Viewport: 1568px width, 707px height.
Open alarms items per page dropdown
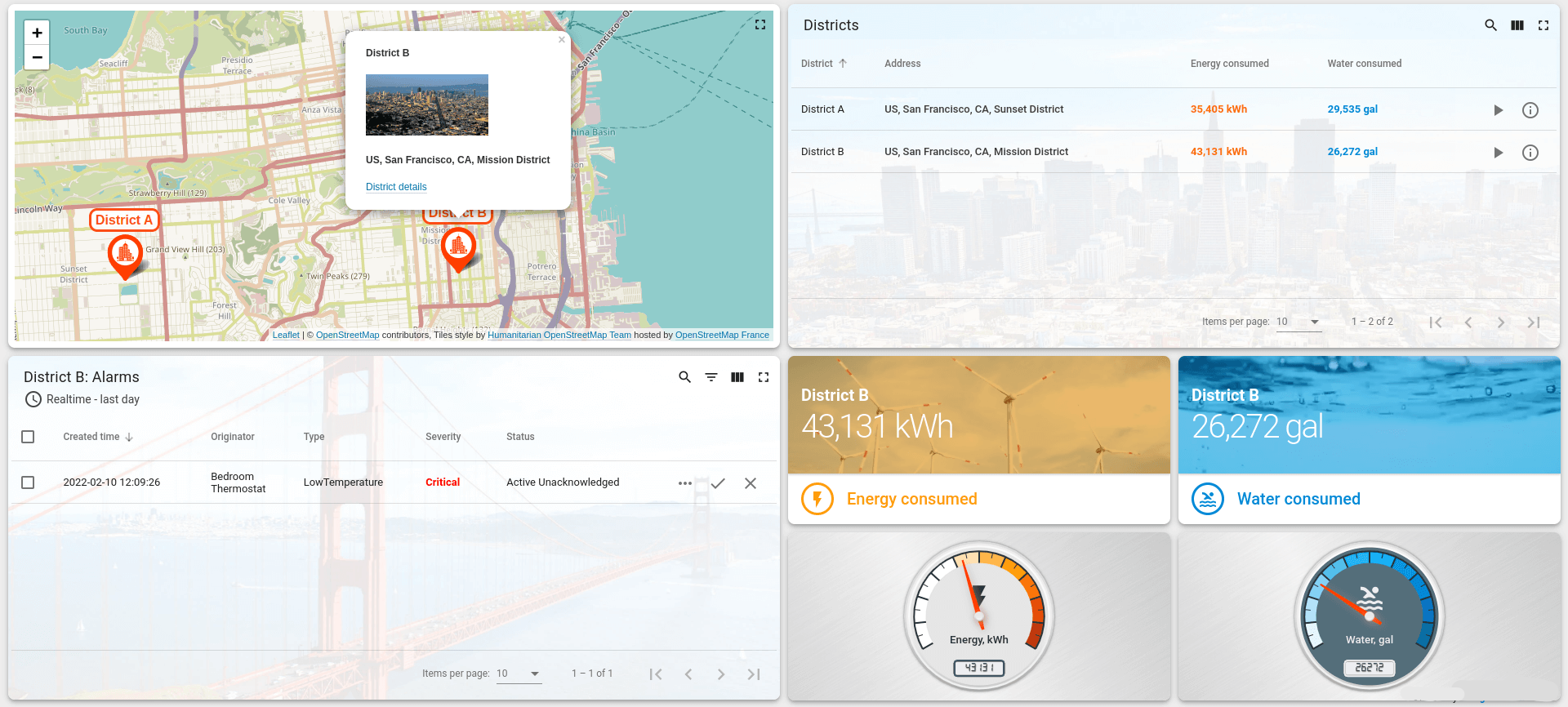[519, 674]
